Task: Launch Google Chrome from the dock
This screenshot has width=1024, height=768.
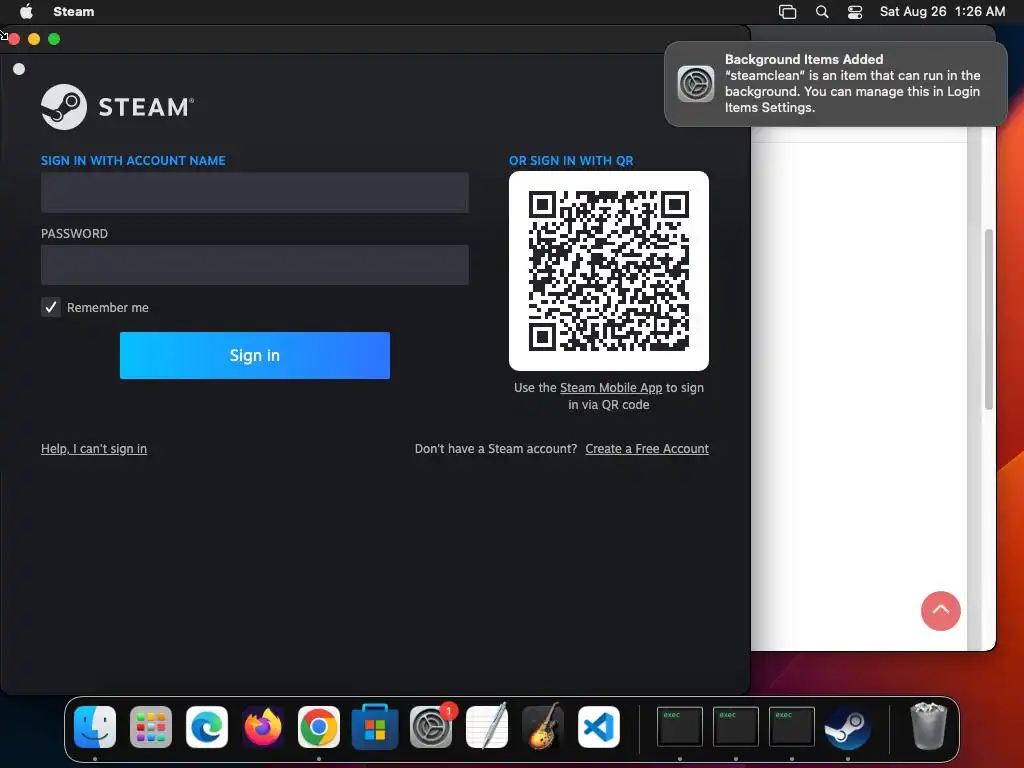Action: click(x=319, y=726)
